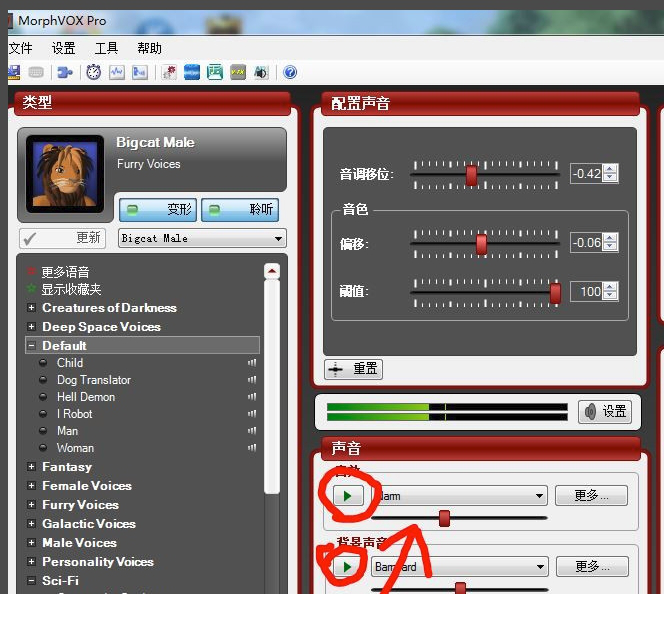Click the 更新 (Update) button
This screenshot has height=617, width=664.
63,238
